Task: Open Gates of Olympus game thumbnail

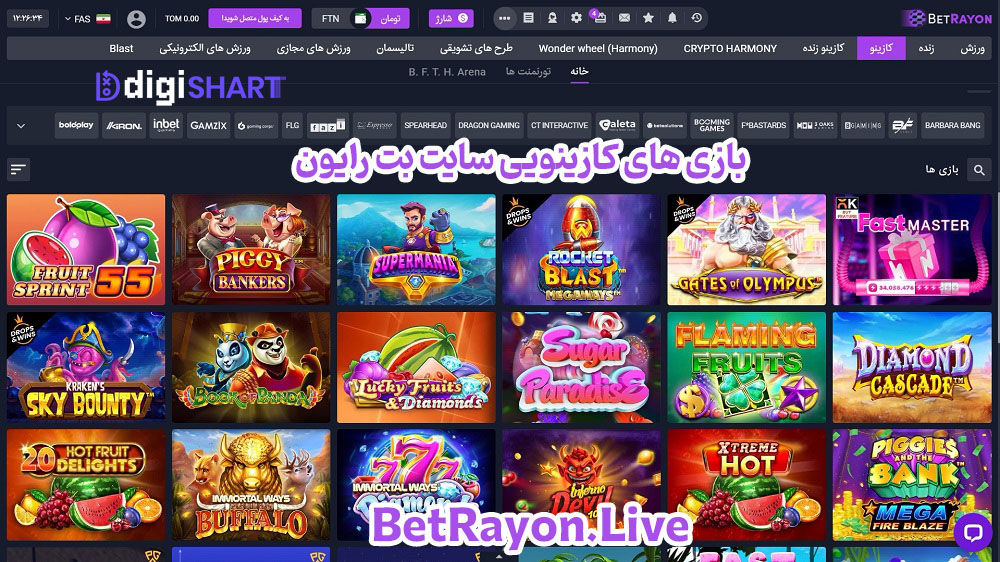Action: pyautogui.click(x=747, y=249)
